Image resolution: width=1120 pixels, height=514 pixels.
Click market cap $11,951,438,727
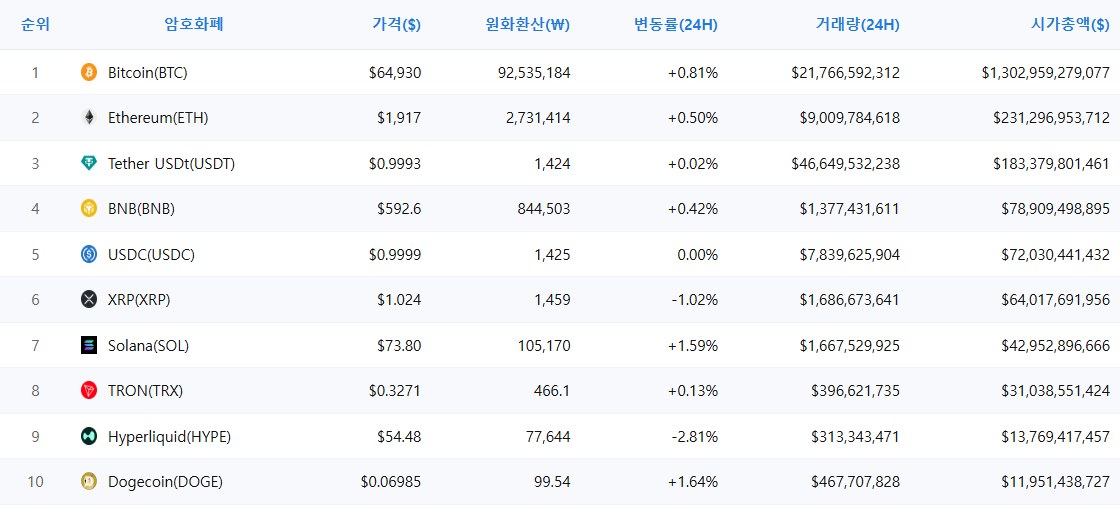point(1056,482)
